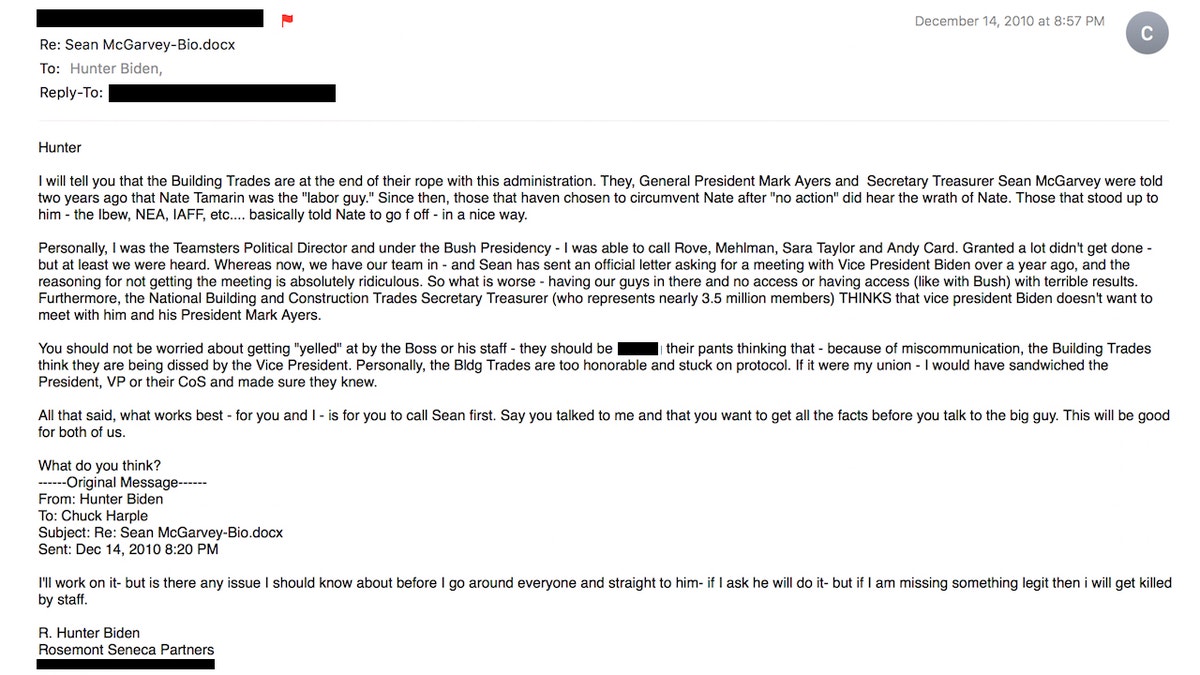Click "From: Hunter Biden" in quoted header

click(x=101, y=498)
